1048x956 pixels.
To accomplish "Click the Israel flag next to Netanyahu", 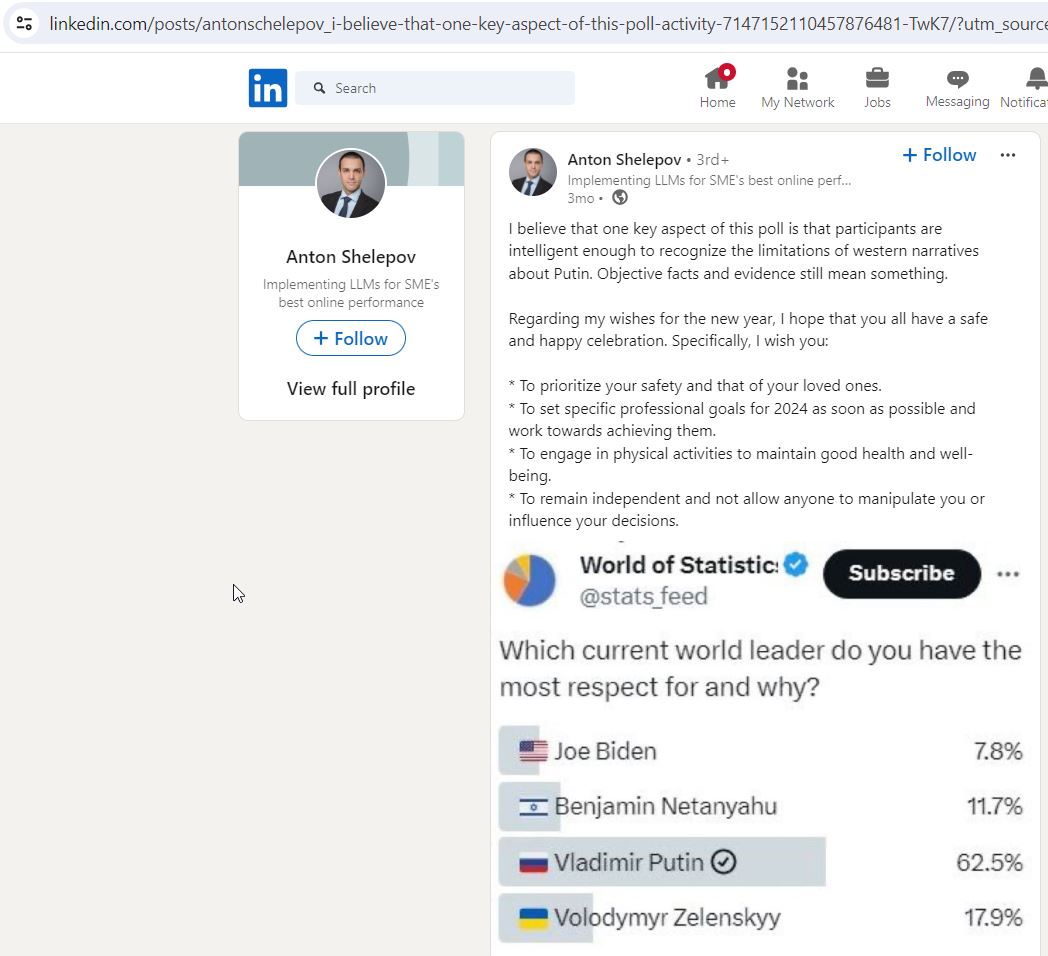I will click(533, 807).
